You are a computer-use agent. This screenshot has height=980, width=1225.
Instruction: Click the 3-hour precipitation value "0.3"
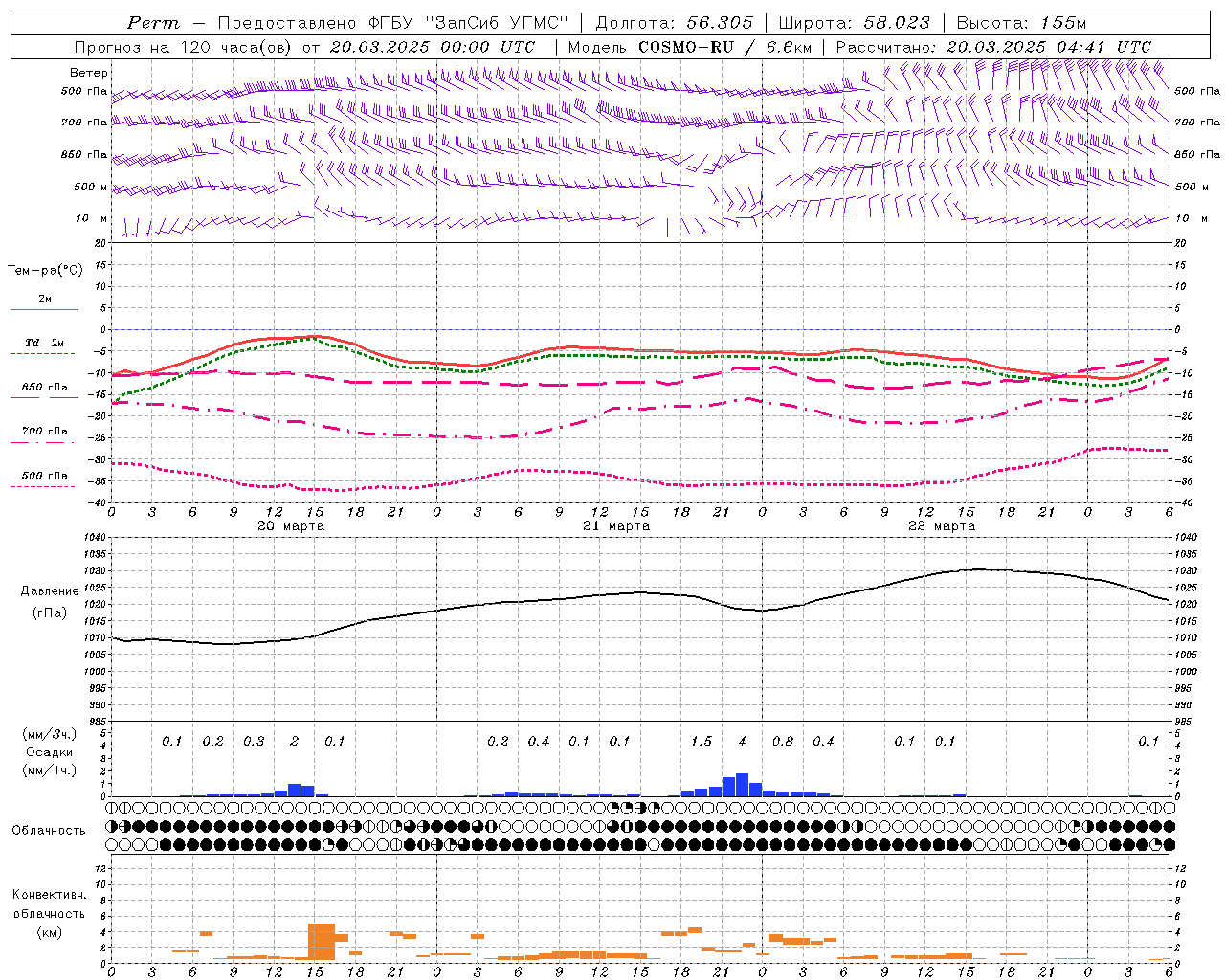[254, 741]
